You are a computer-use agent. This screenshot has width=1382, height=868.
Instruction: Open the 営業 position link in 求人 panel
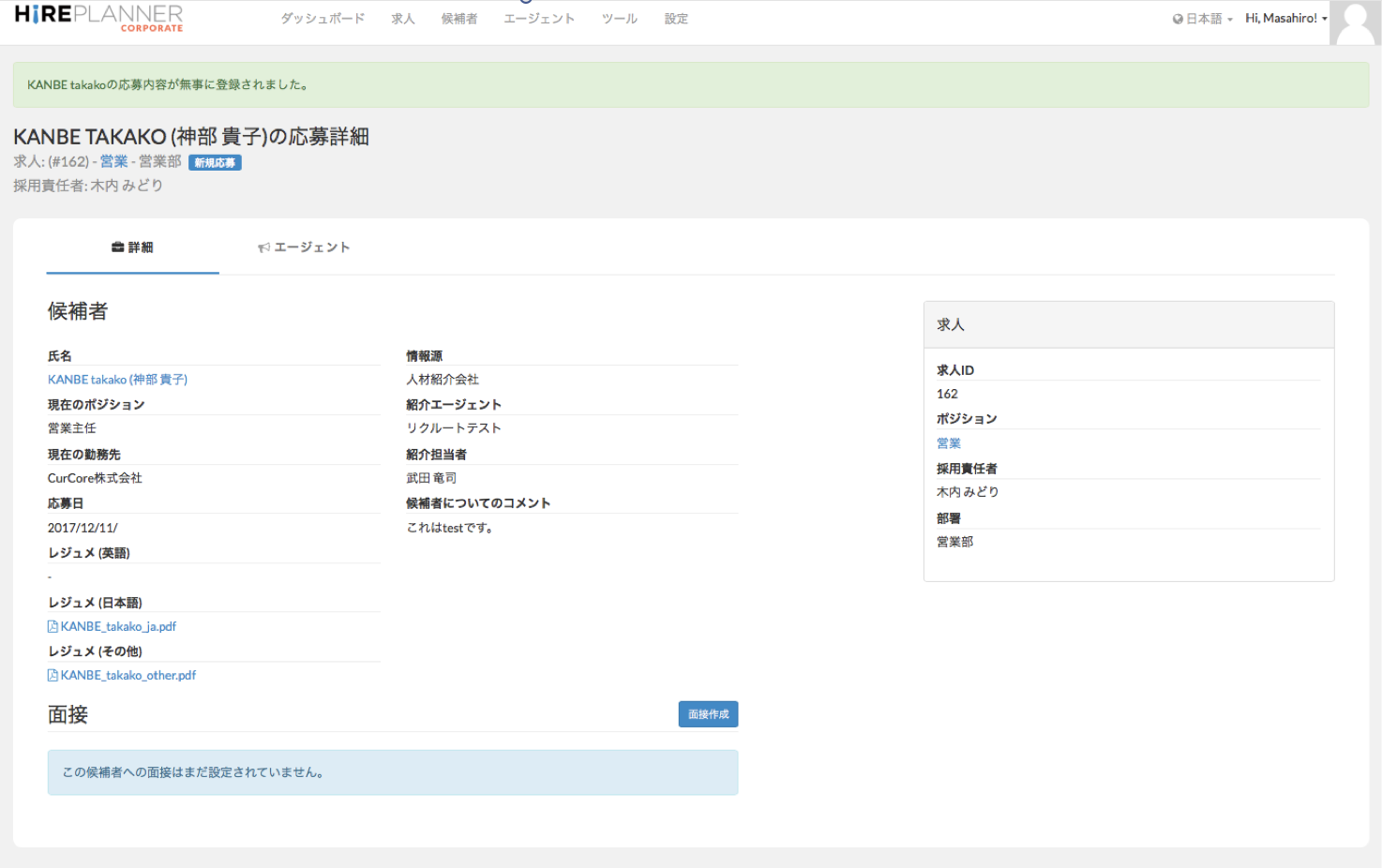pyautogui.click(x=949, y=443)
